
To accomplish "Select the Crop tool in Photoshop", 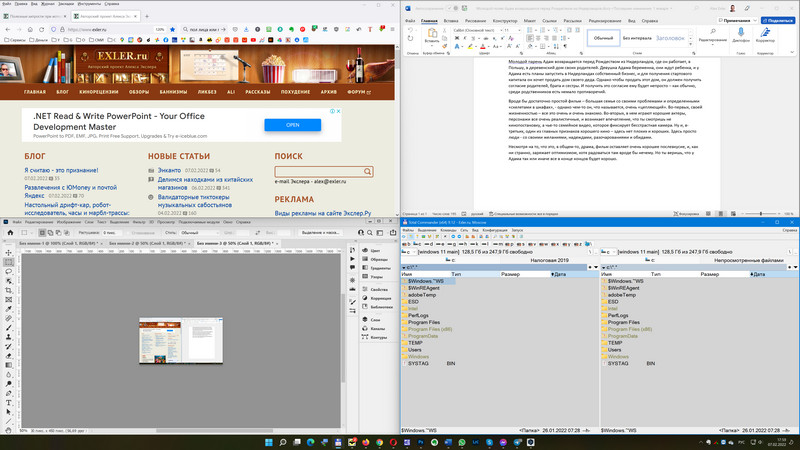I will [x=8, y=289].
